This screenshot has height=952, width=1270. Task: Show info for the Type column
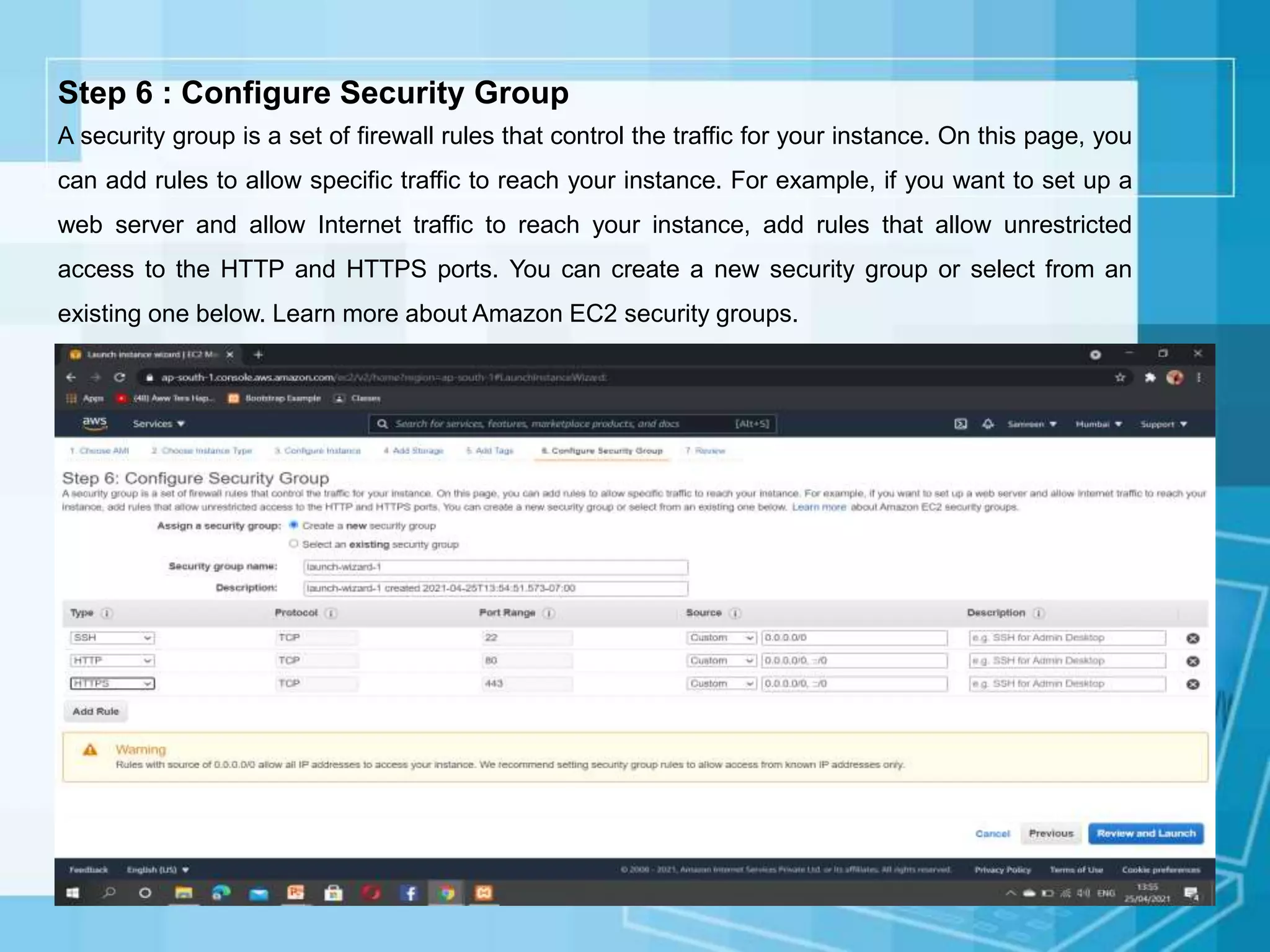pos(107,613)
